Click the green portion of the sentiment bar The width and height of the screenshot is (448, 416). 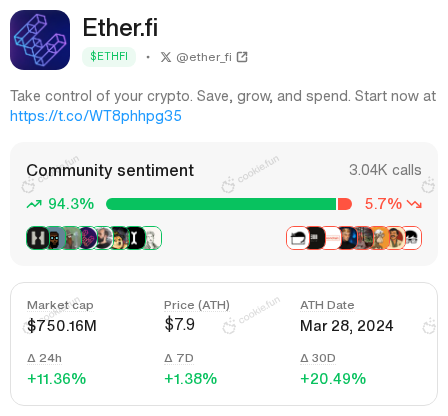[x=221, y=204]
